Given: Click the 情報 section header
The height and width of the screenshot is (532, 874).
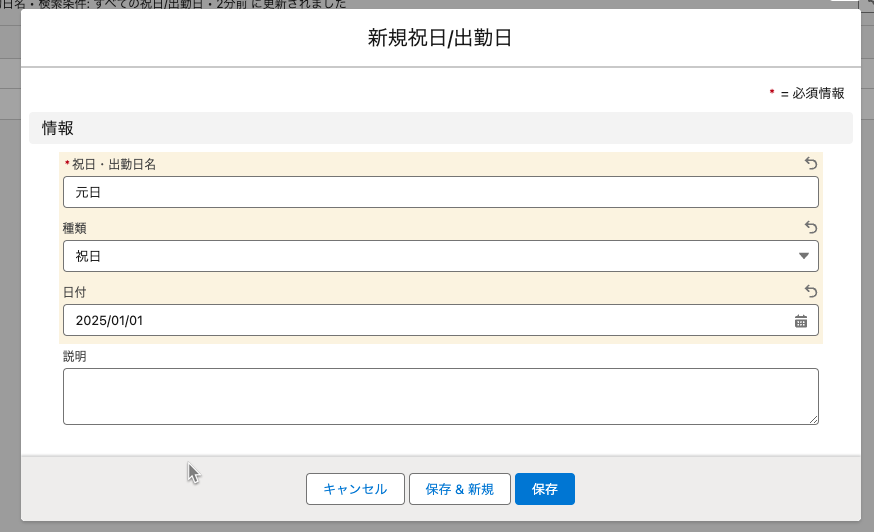Looking at the screenshot, I should pyautogui.click(x=440, y=128).
